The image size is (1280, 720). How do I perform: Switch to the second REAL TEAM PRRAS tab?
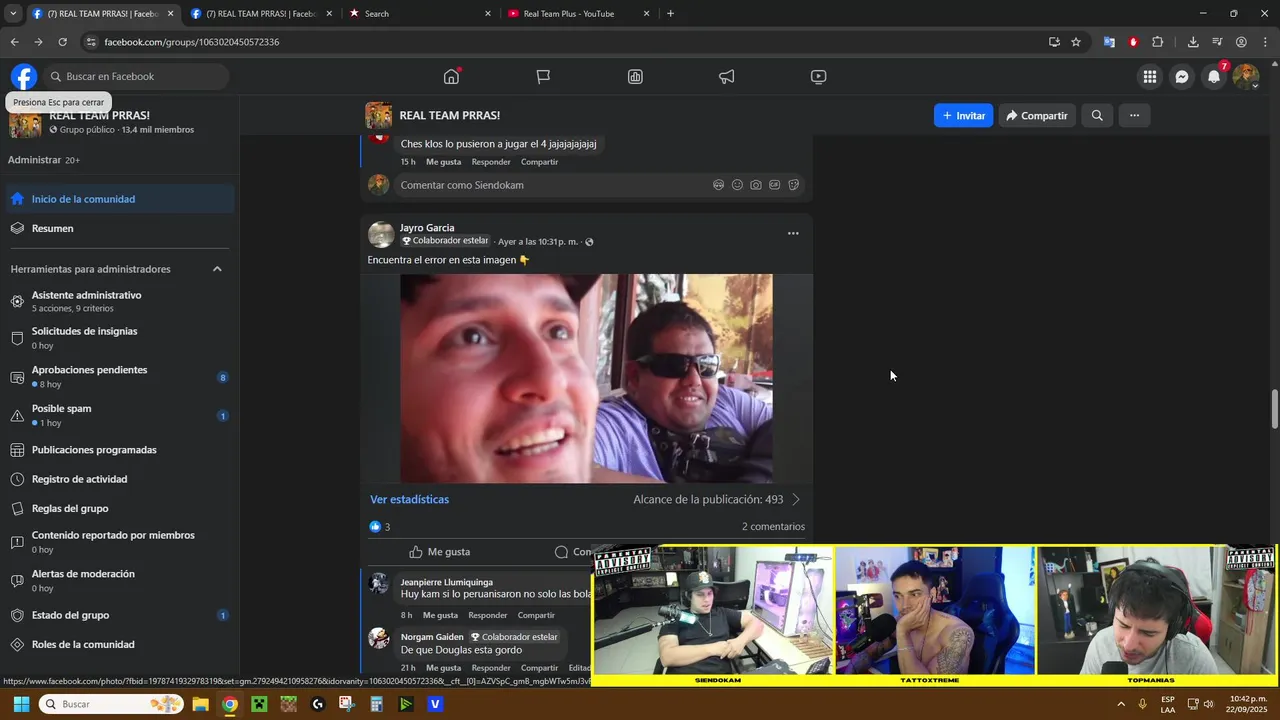260,14
